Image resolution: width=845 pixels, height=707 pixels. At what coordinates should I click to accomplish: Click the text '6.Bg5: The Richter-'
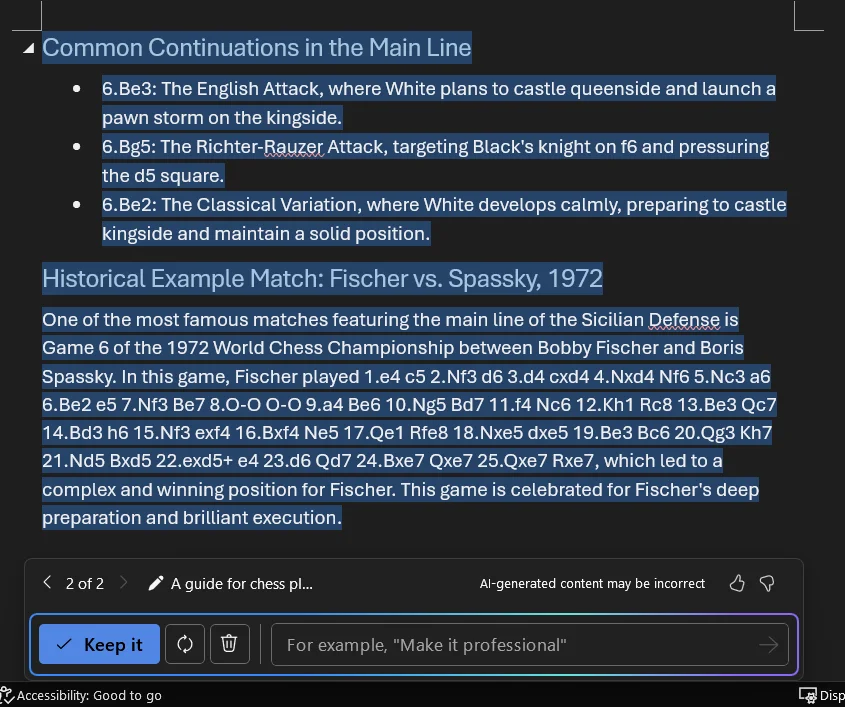pos(183,147)
